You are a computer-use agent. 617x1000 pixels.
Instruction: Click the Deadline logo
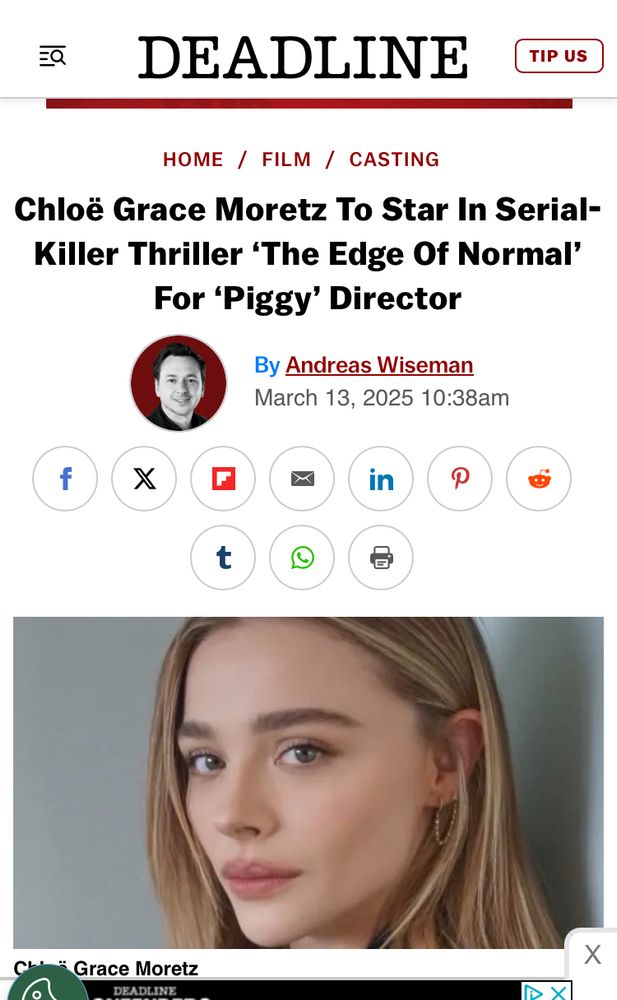tap(303, 56)
